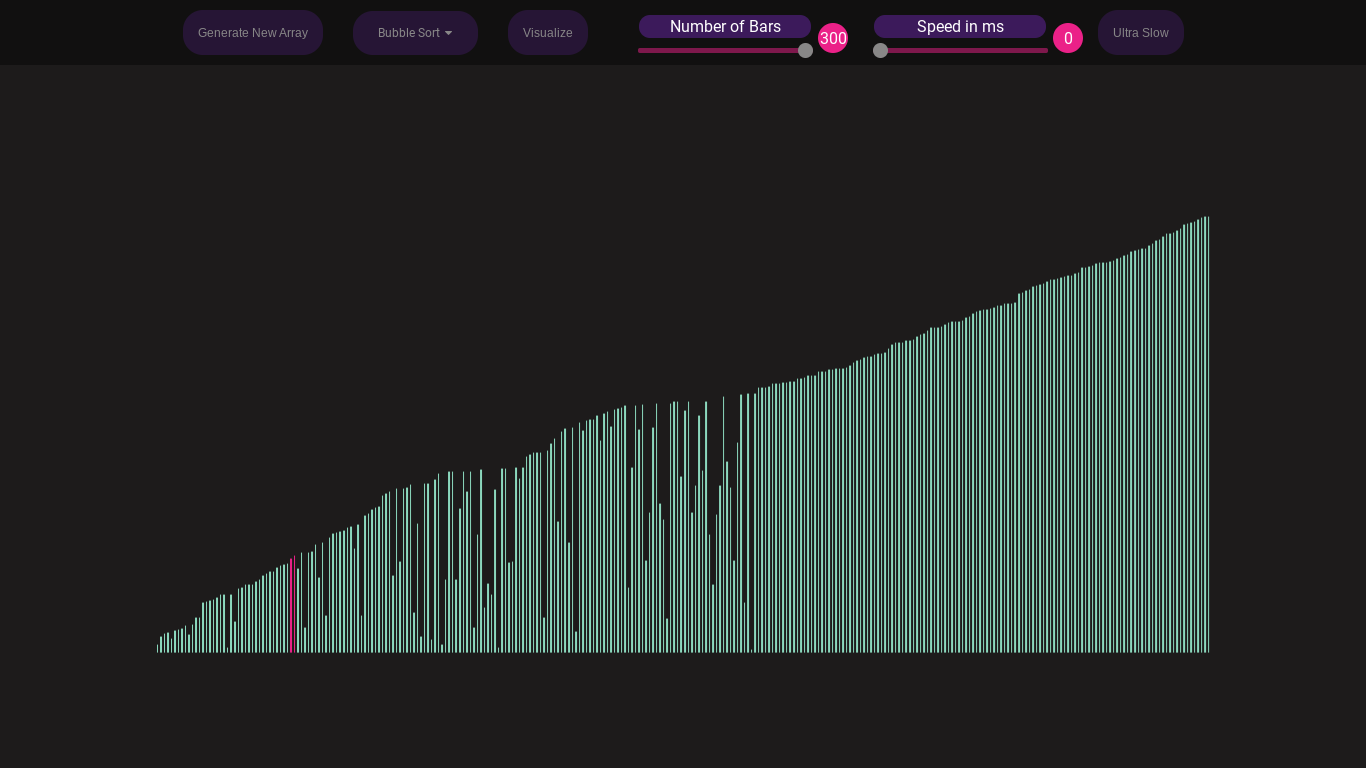Click the caret arrow beside Bubble Sort
1366x768 pixels.
pyautogui.click(x=448, y=33)
